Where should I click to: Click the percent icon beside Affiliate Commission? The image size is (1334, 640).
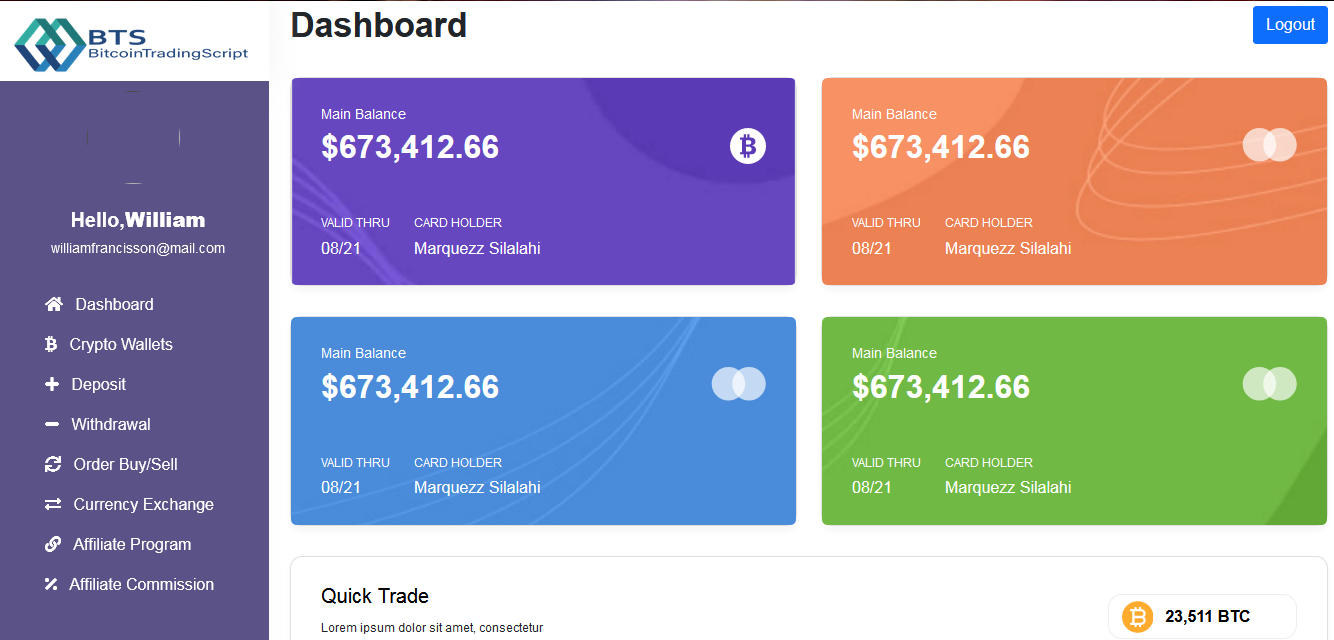click(51, 584)
